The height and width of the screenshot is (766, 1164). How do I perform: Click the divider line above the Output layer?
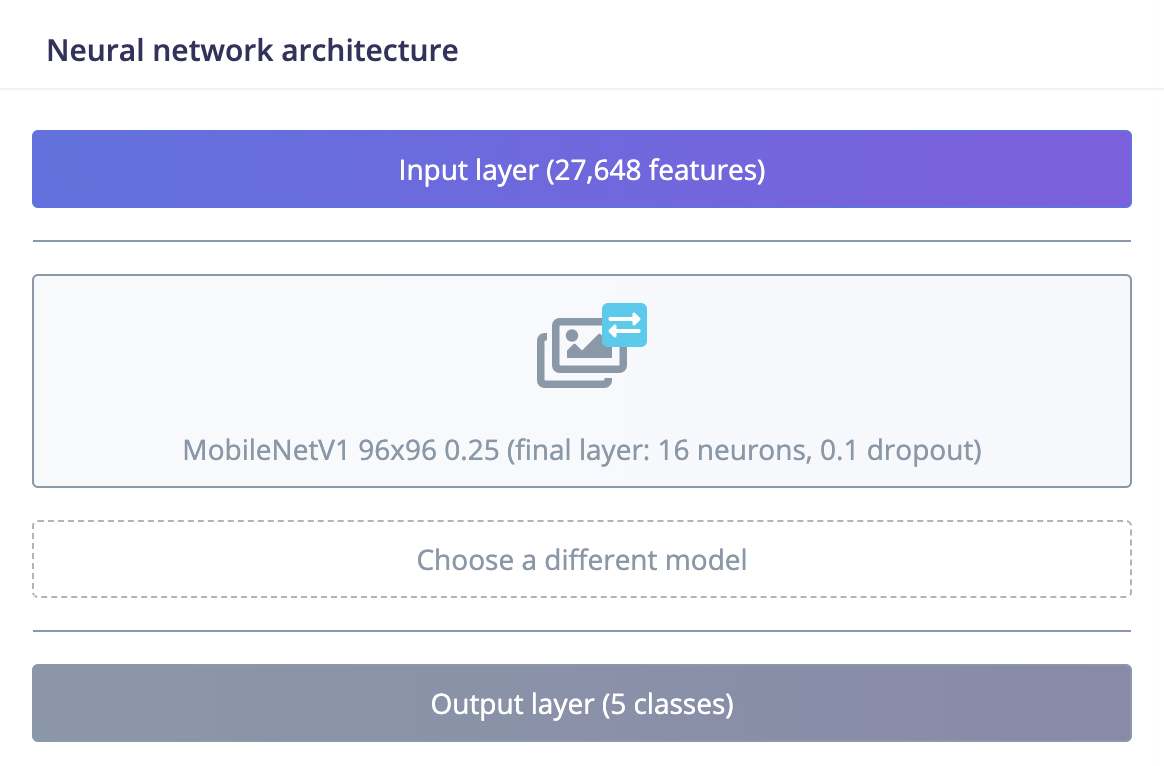click(x=582, y=631)
